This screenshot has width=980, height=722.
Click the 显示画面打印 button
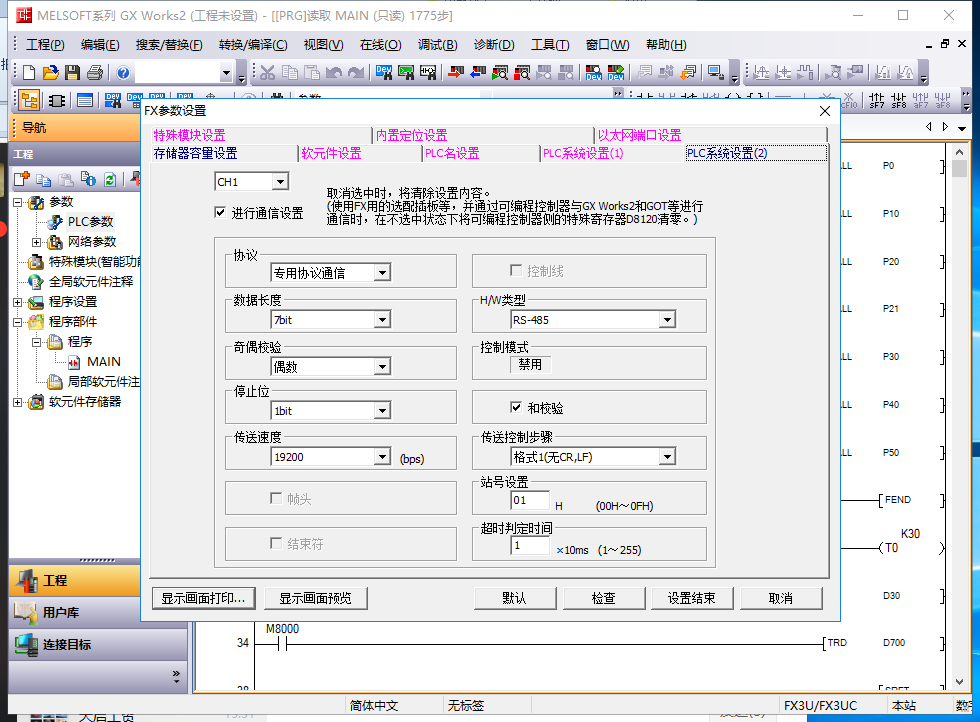coord(203,598)
